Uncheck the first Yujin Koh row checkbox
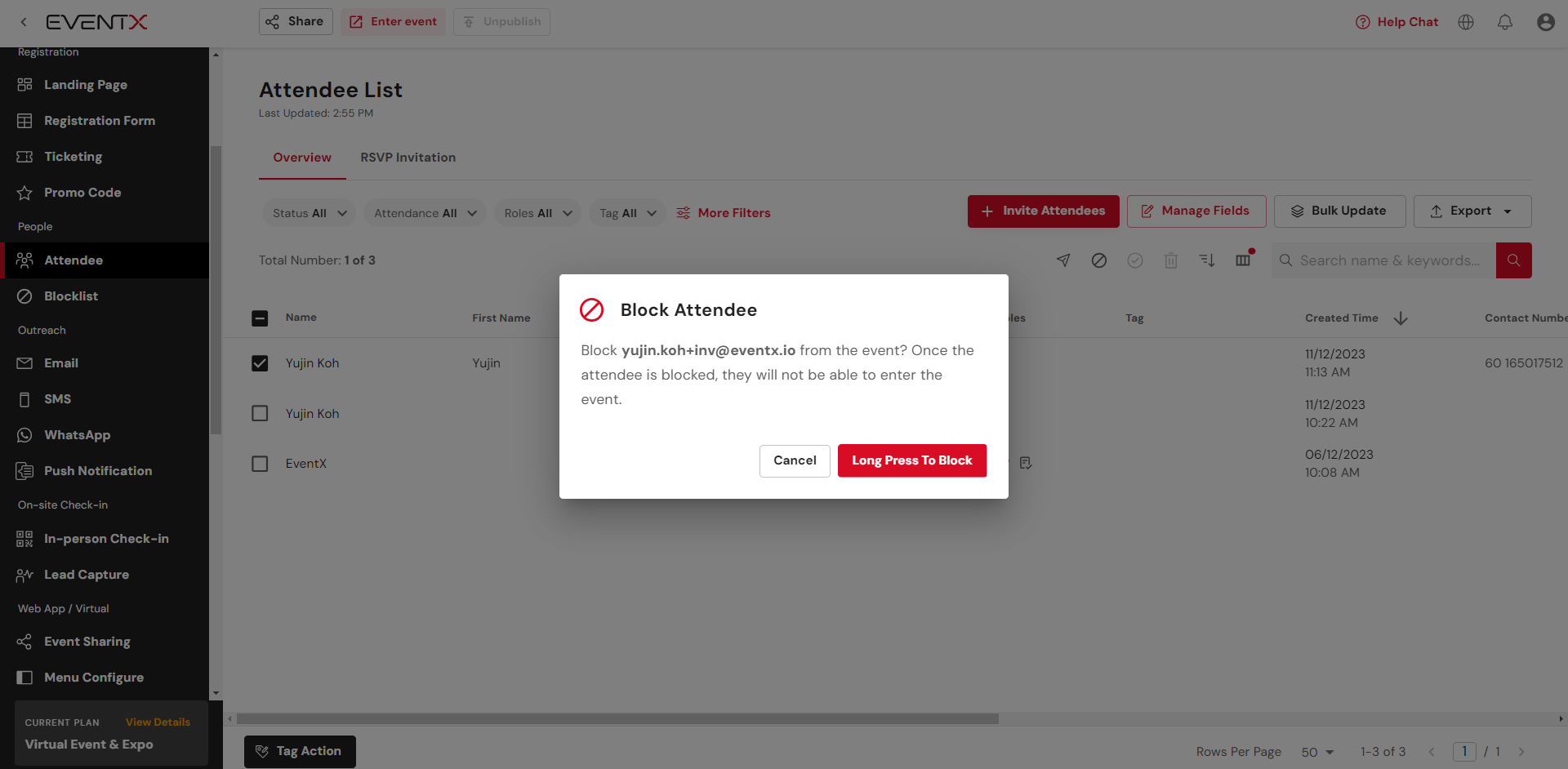 pos(260,363)
